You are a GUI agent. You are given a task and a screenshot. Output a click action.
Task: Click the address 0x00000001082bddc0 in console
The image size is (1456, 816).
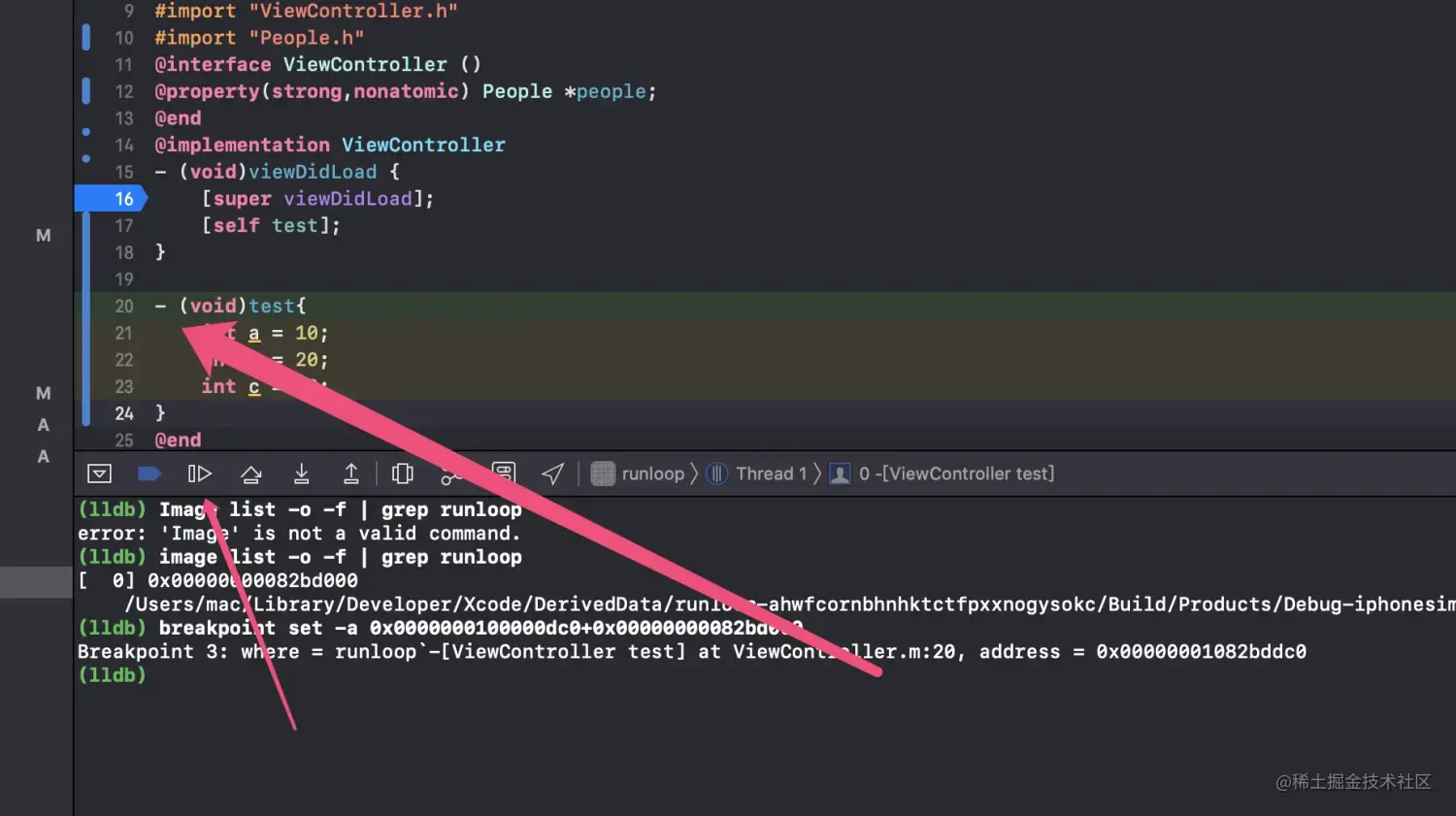tap(1201, 651)
